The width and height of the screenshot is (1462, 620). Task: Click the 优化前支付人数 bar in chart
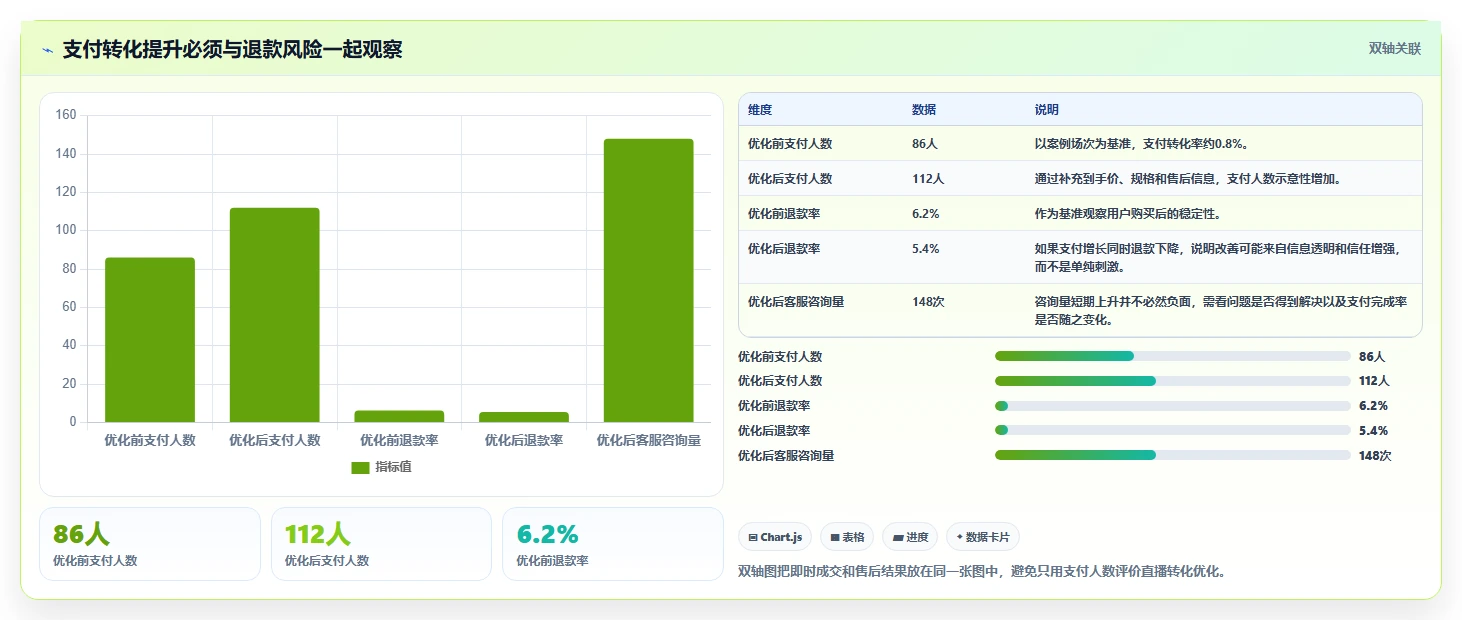tap(150, 340)
